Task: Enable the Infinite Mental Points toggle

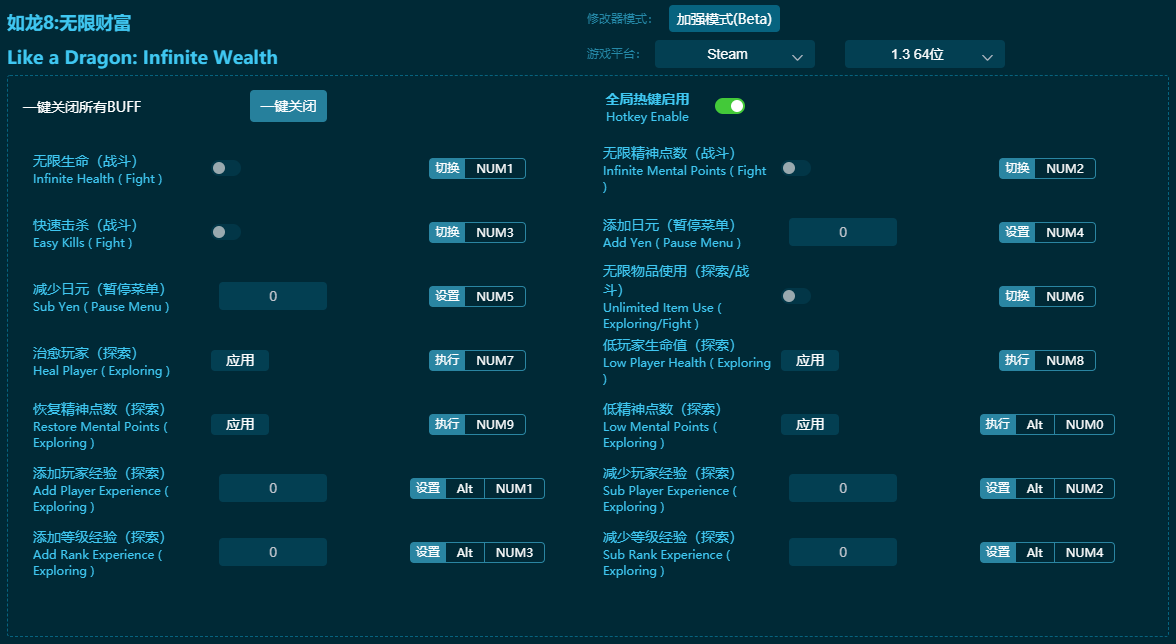Action: (x=797, y=169)
